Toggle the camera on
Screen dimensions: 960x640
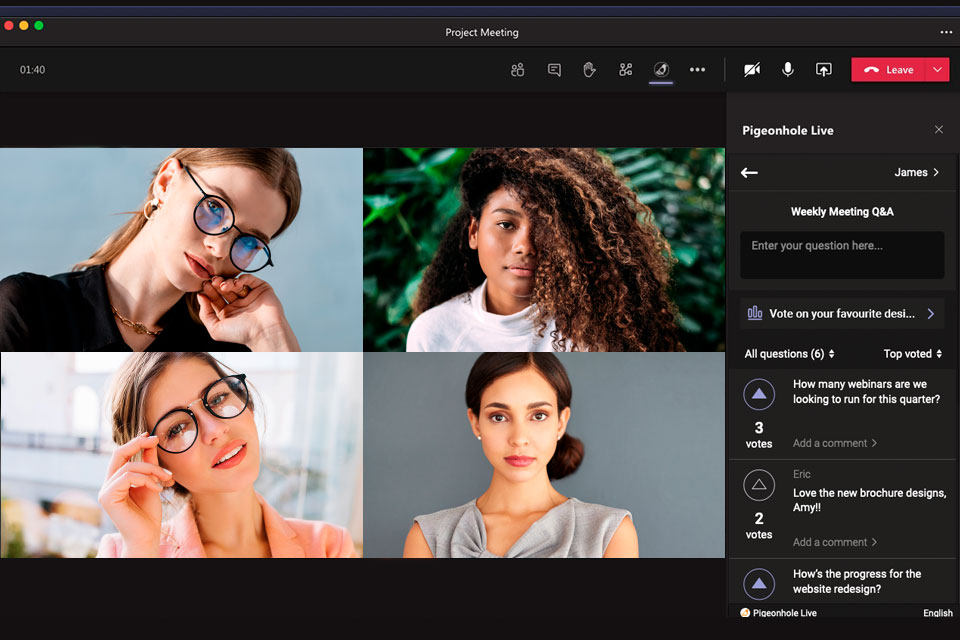[x=752, y=70]
